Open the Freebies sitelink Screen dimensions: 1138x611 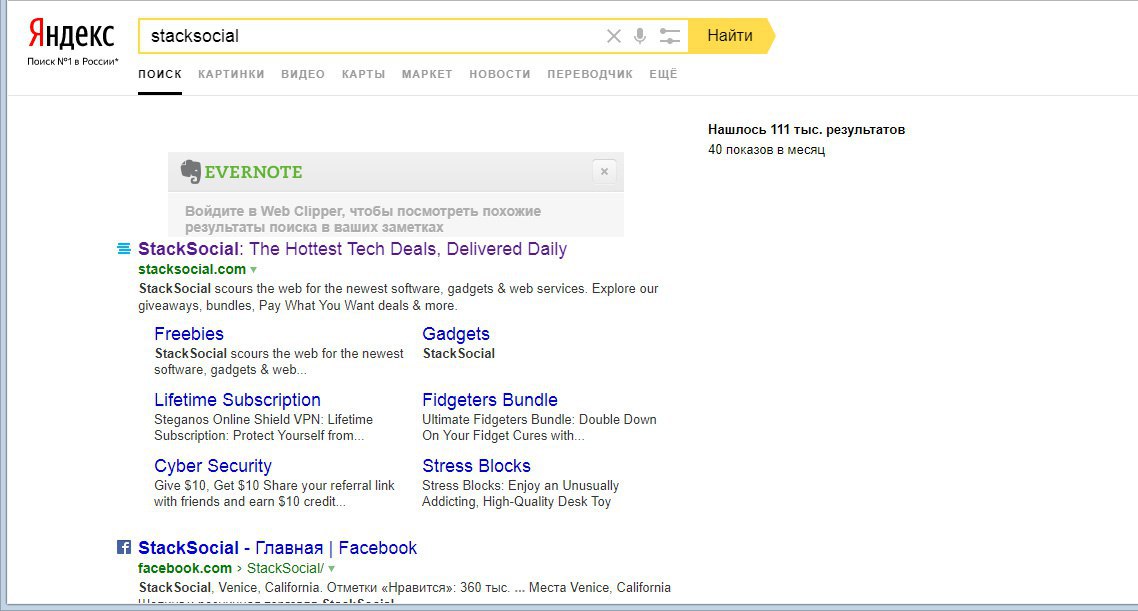189,334
